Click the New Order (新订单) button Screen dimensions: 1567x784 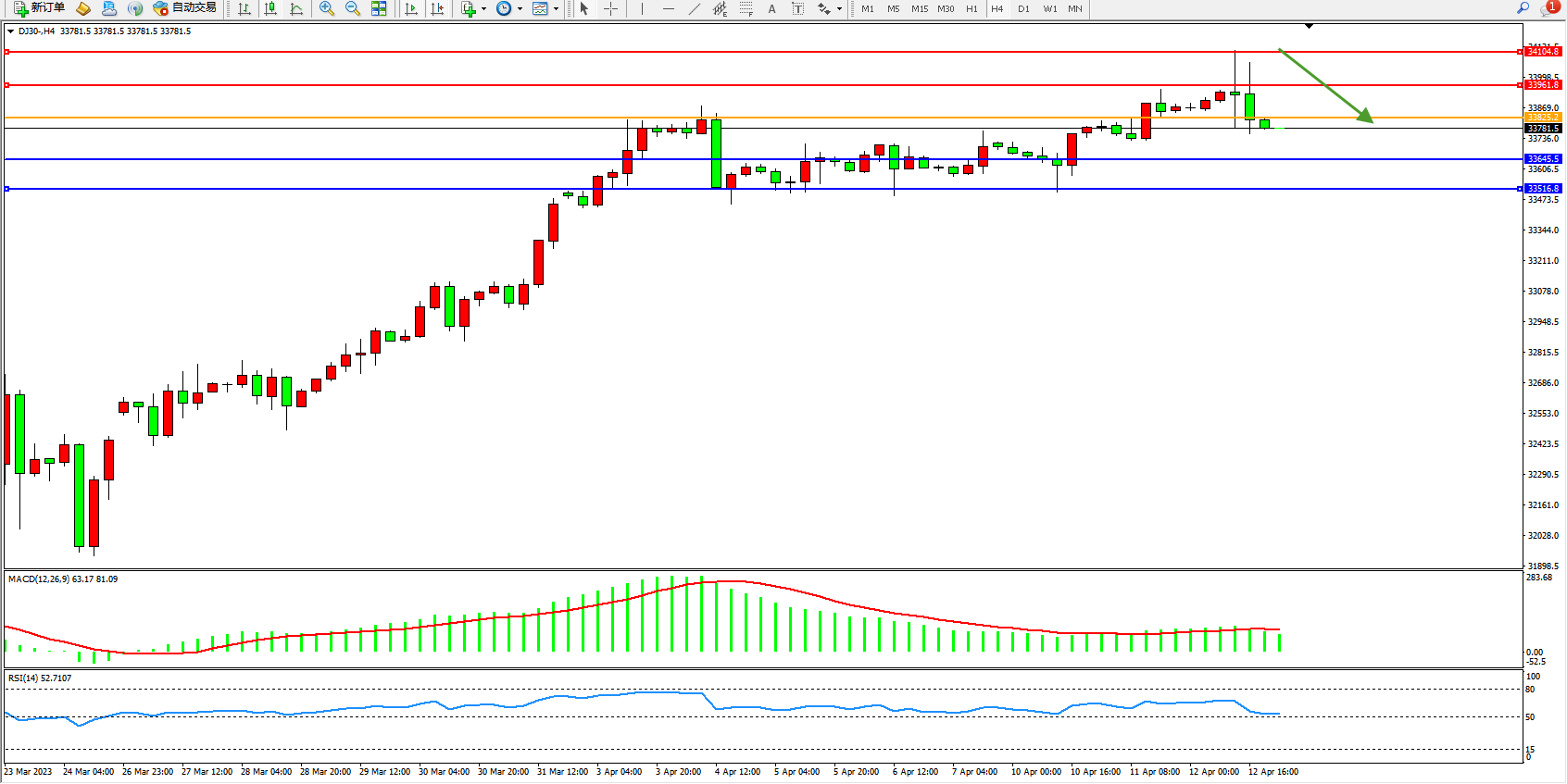click(x=39, y=8)
